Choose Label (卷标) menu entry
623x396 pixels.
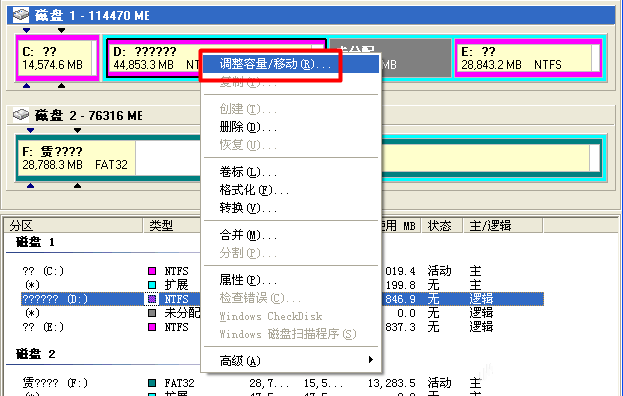coord(291,172)
